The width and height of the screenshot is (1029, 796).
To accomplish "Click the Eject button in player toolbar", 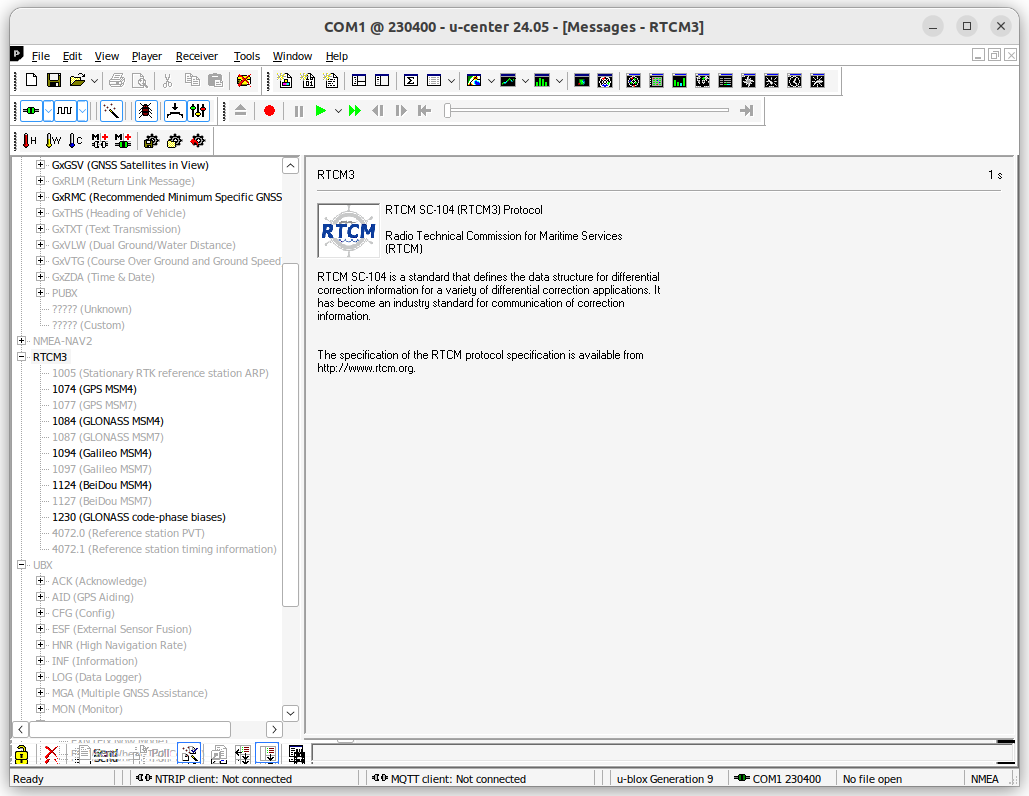I will (241, 111).
